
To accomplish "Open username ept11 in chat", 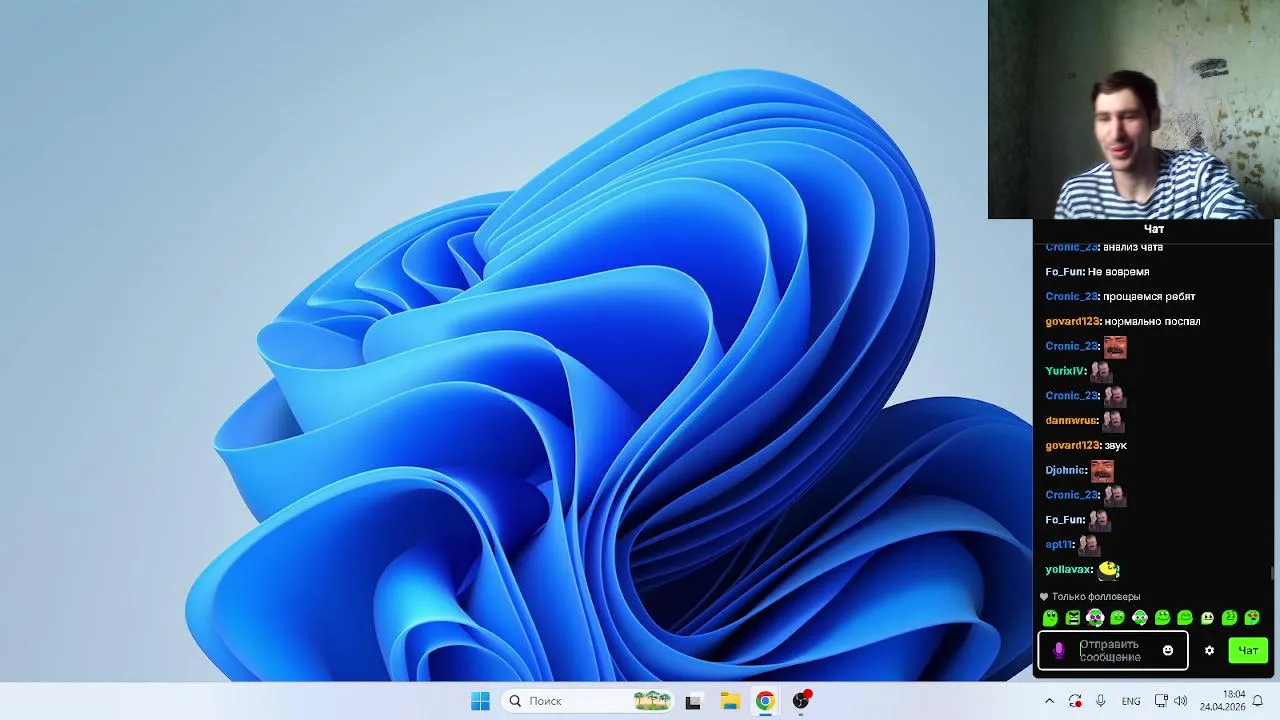I will pyautogui.click(x=1060, y=545).
